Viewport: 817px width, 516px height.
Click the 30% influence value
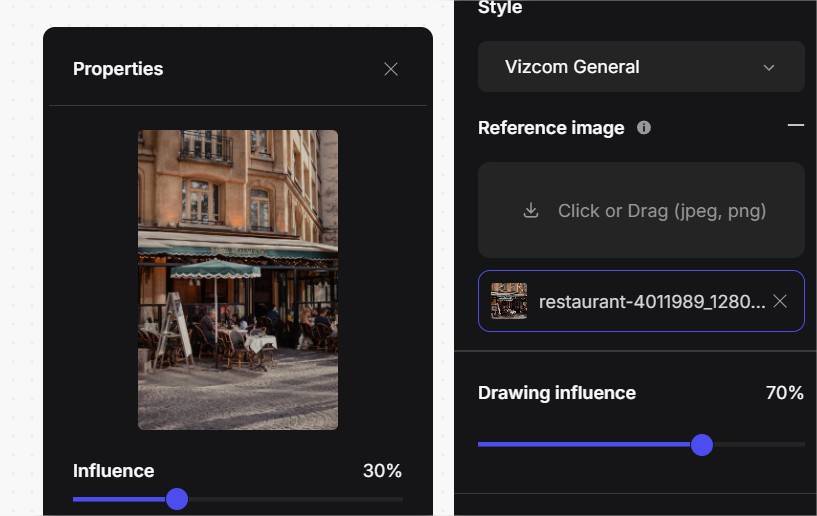[382, 471]
